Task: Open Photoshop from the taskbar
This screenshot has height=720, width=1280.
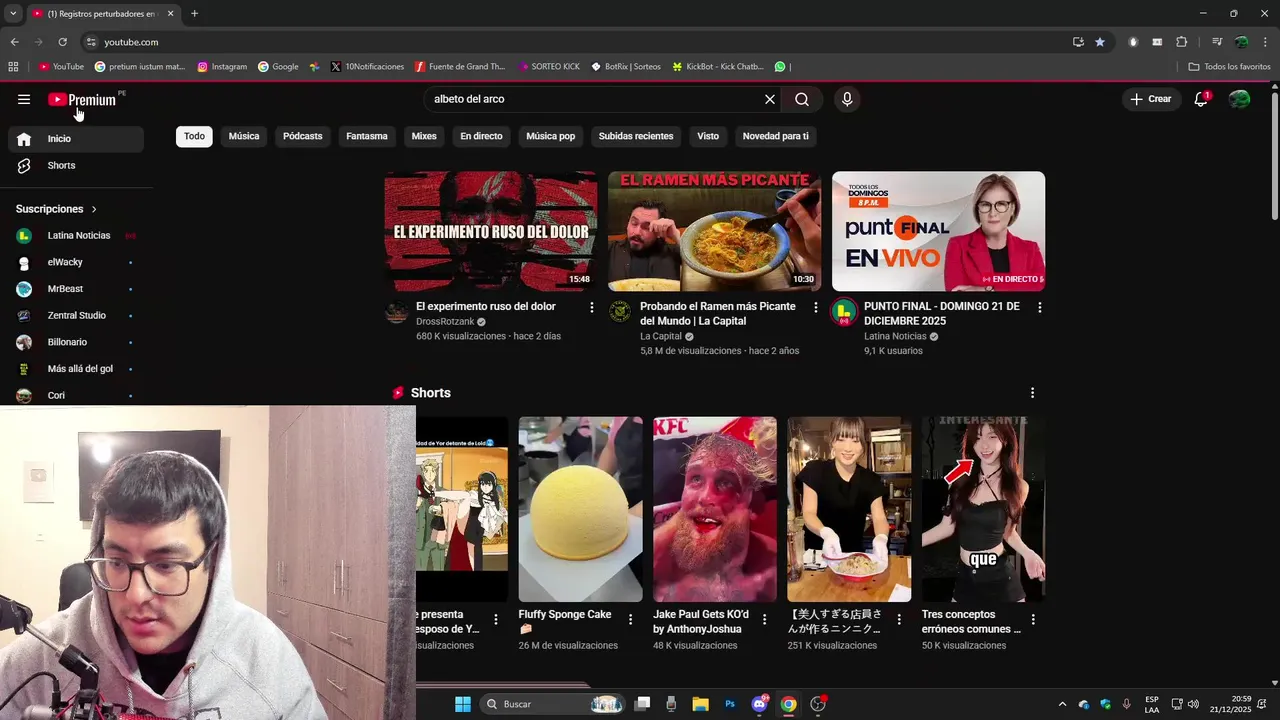Action: click(730, 704)
